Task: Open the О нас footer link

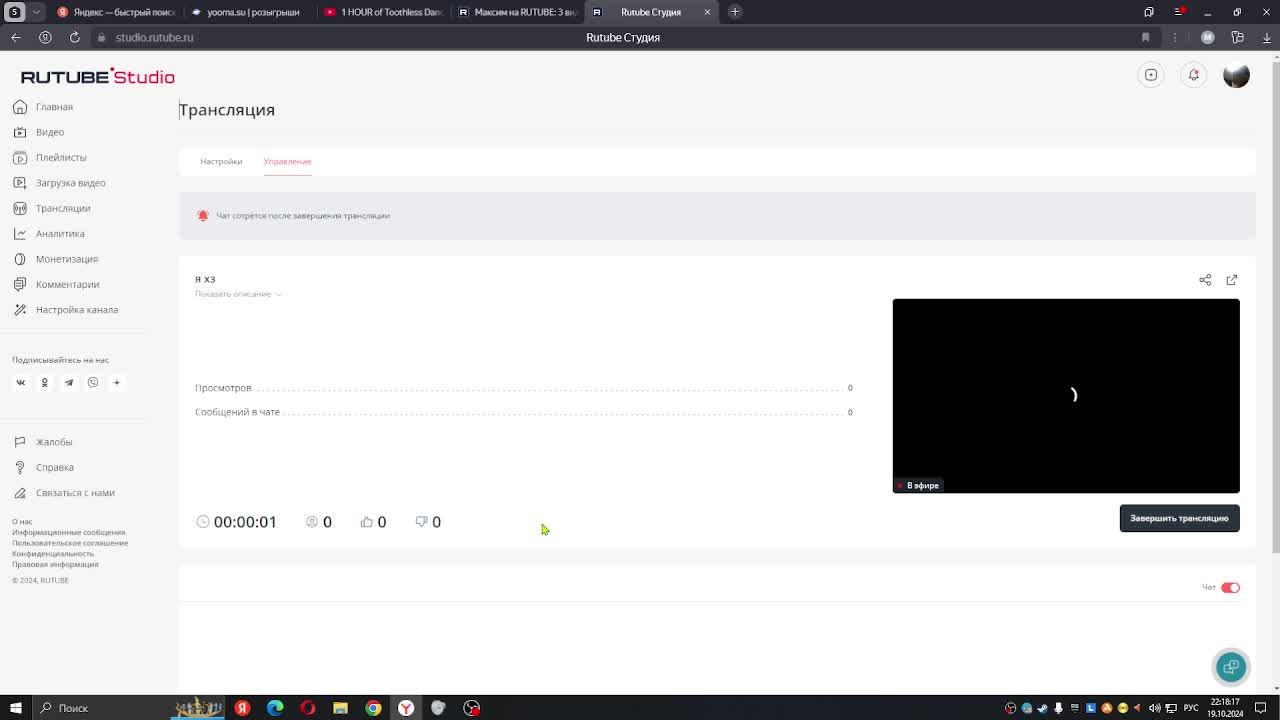Action: click(22, 522)
